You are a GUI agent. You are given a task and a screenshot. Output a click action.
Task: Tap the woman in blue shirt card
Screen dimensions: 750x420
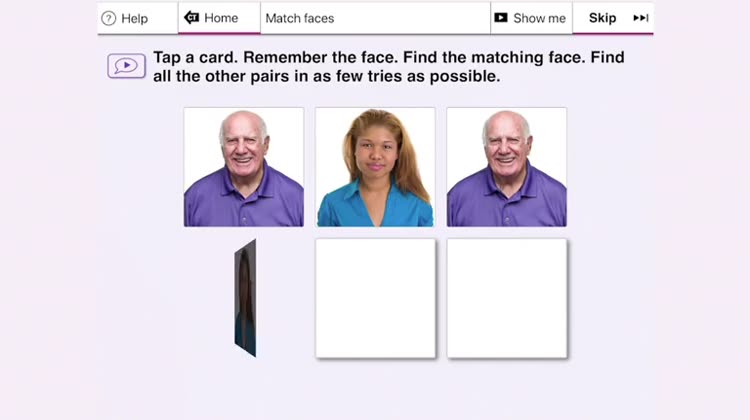click(375, 167)
